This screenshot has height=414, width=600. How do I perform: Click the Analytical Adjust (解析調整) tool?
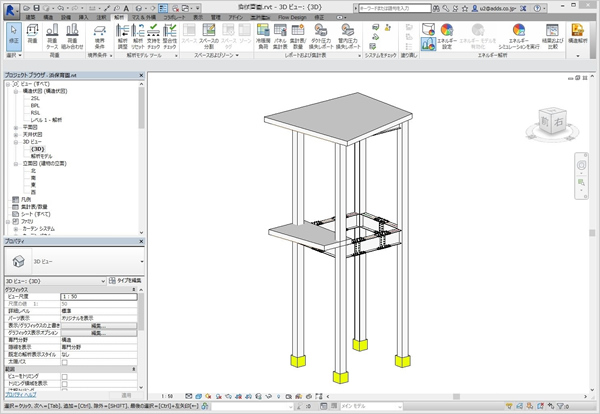click(122, 36)
